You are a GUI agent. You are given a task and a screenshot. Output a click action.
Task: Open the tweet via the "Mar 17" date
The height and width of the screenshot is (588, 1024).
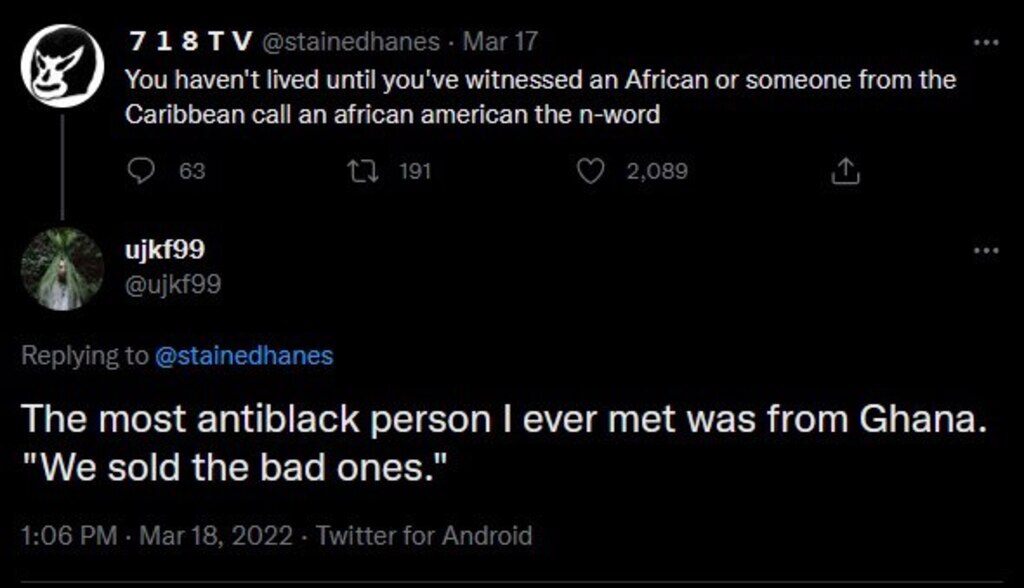[514, 42]
